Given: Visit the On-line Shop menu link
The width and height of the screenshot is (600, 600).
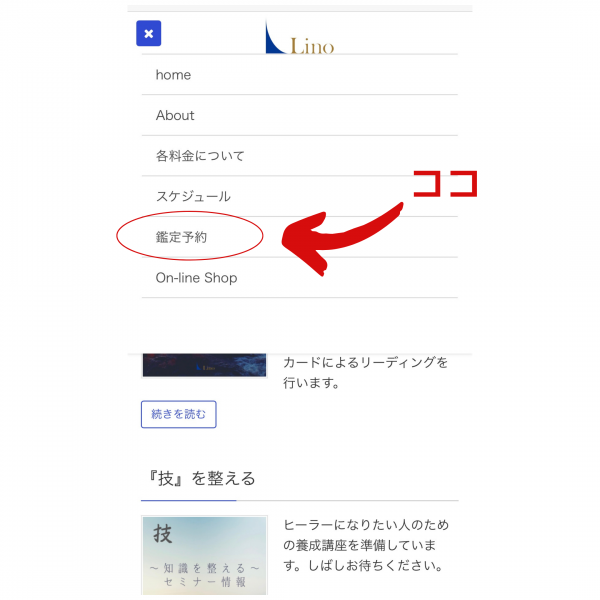Looking at the screenshot, I should pyautogui.click(x=300, y=277).
